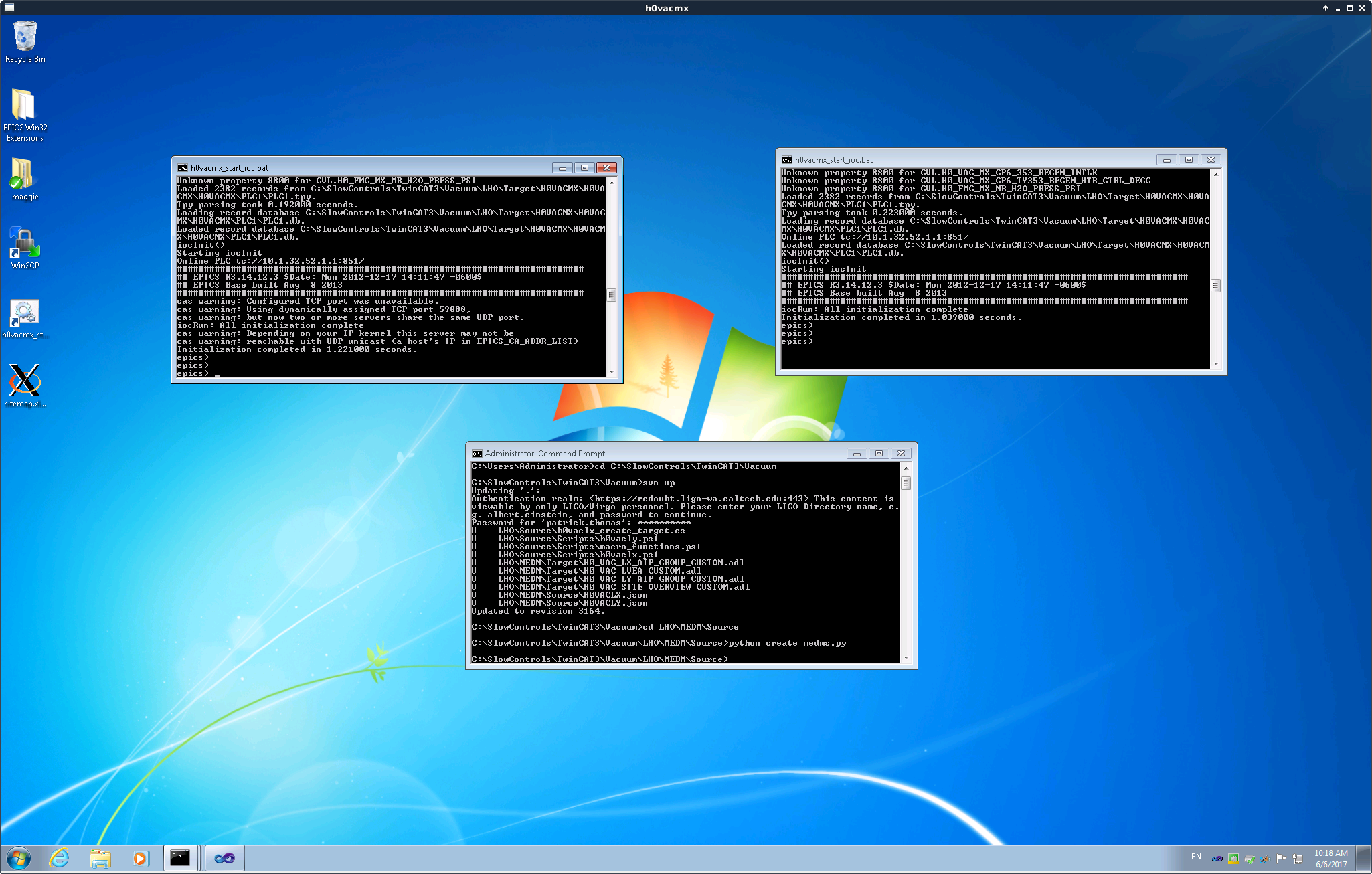1372x874 pixels.
Task: Select the sitemap.xl... desktop icon
Action: pos(25,386)
